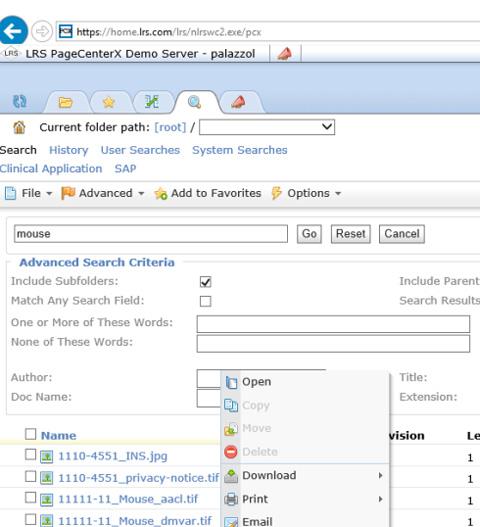This screenshot has width=480, height=527.
Task: Check the box for 1110-4551_privacy-notice.tif
Action: [x=31, y=476]
